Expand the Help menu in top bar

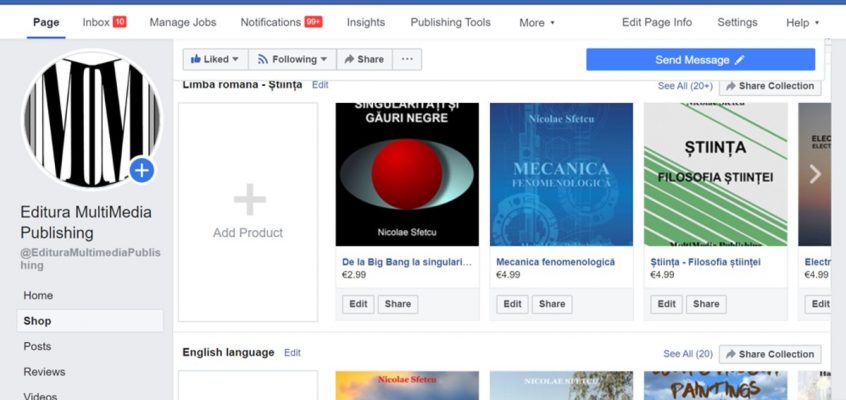pos(802,23)
